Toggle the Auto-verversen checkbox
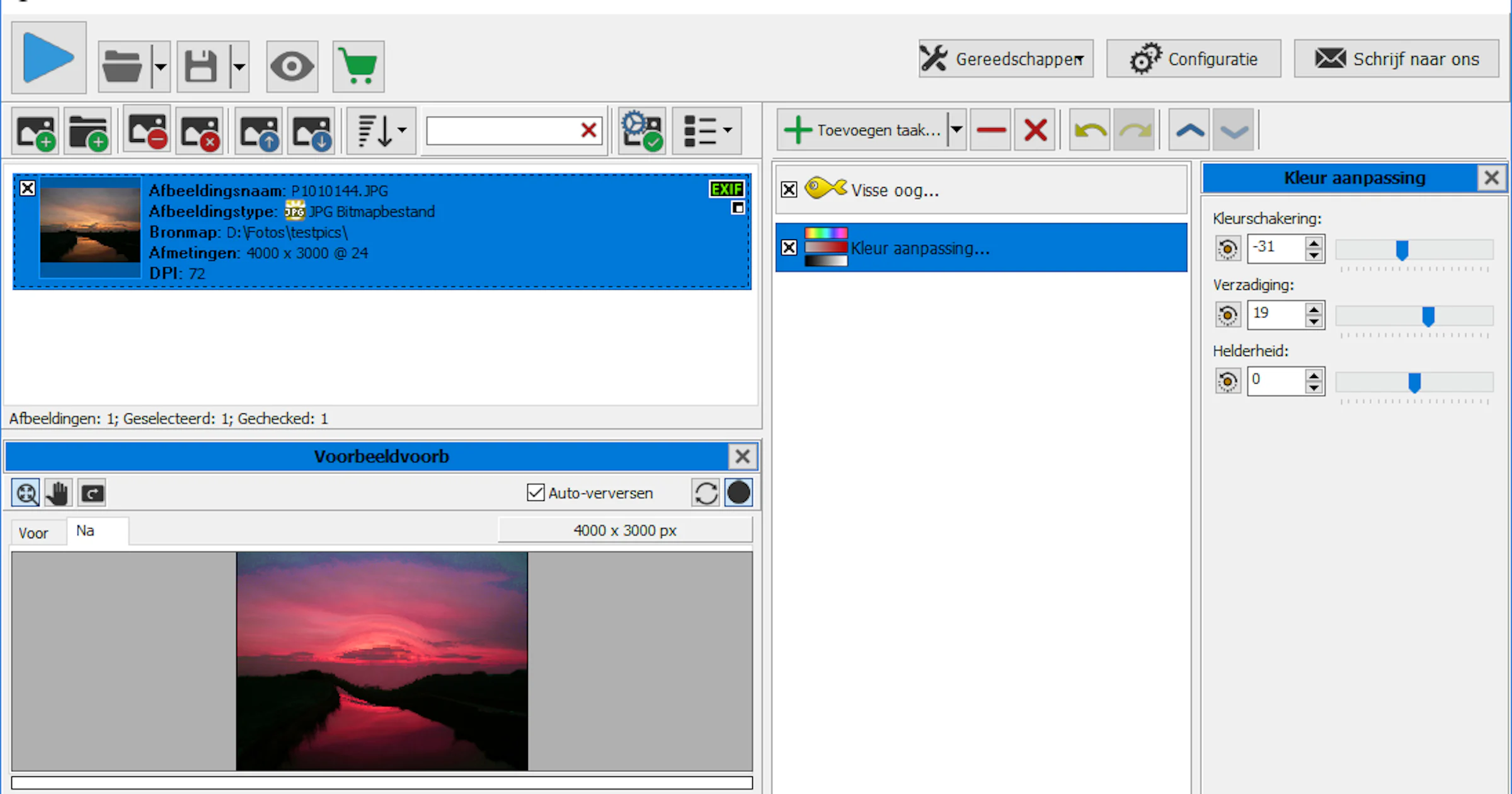 (x=535, y=493)
